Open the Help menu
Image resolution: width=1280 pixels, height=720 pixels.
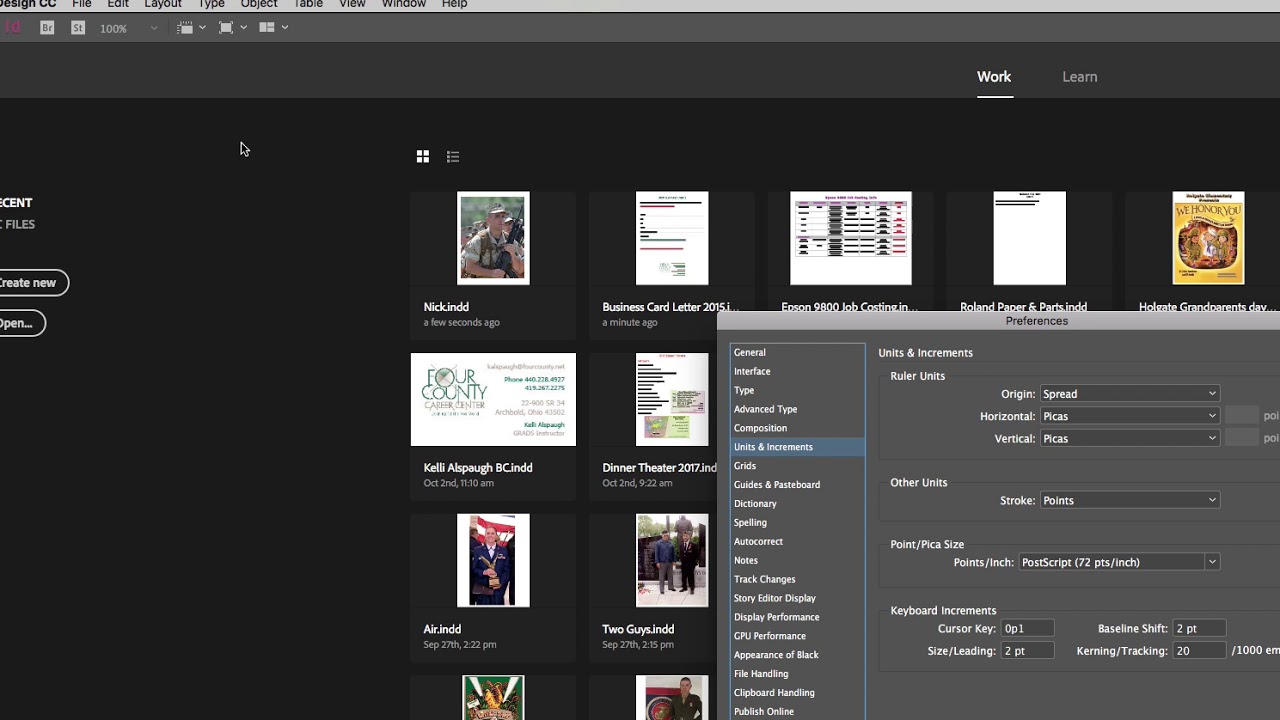point(454,4)
